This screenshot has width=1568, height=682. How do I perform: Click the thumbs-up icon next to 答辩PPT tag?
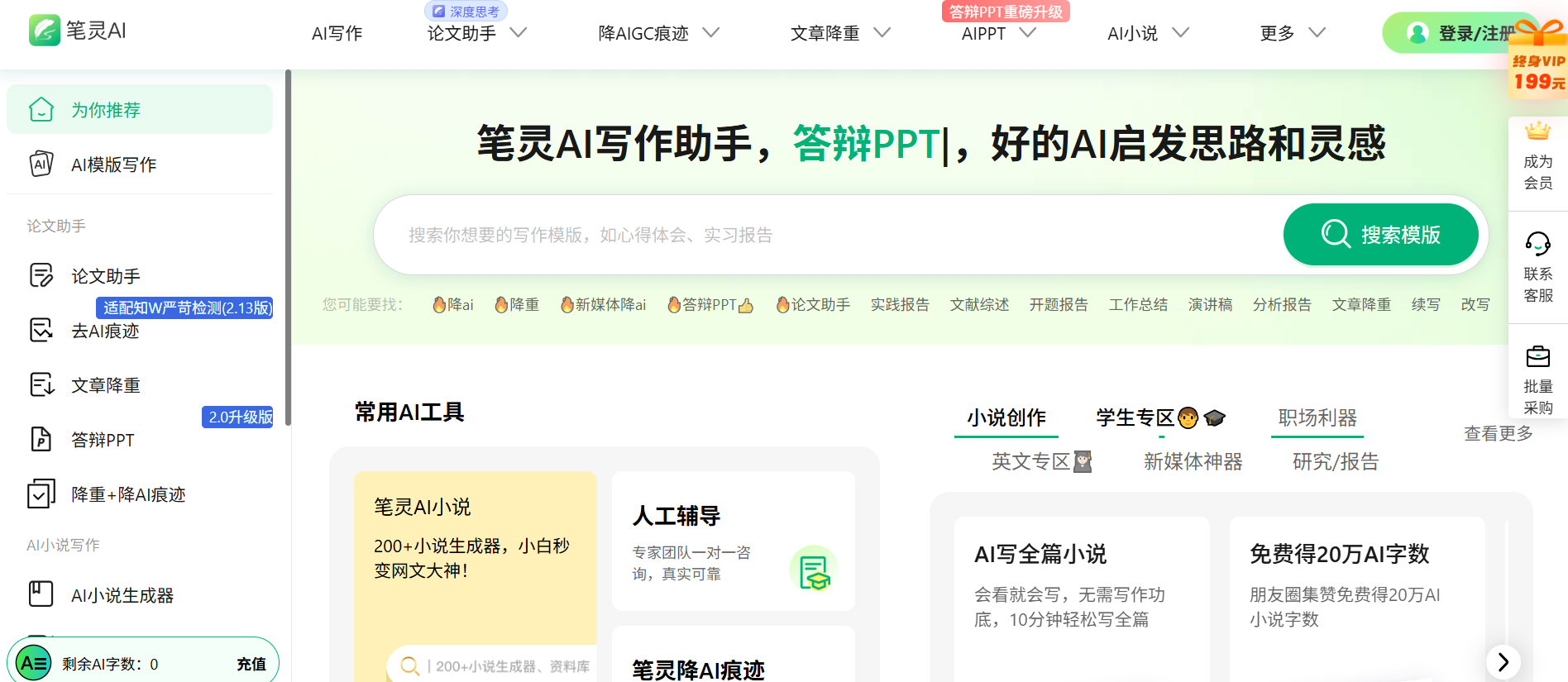746,306
